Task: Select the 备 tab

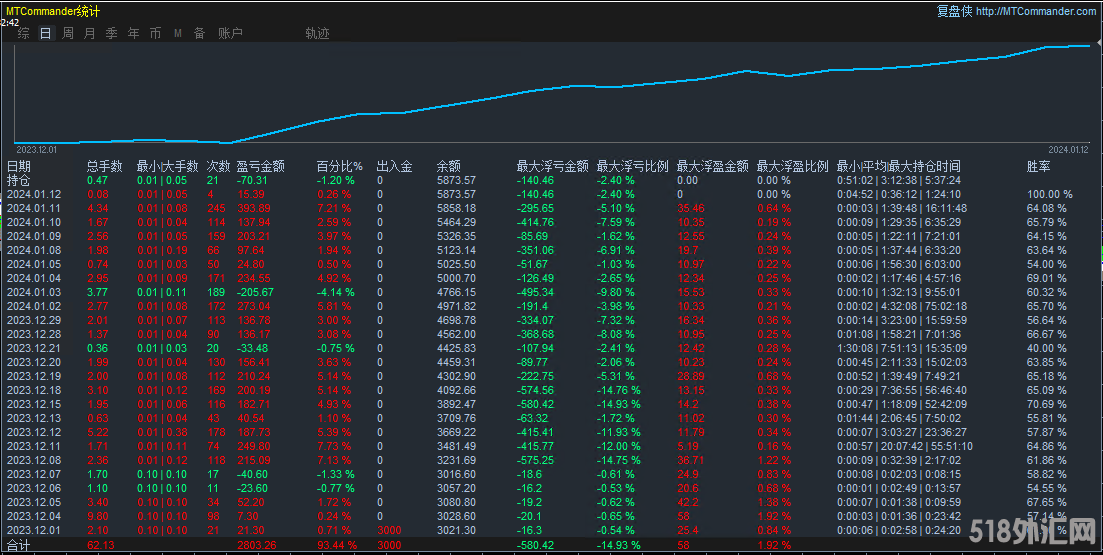Action: click(199, 33)
